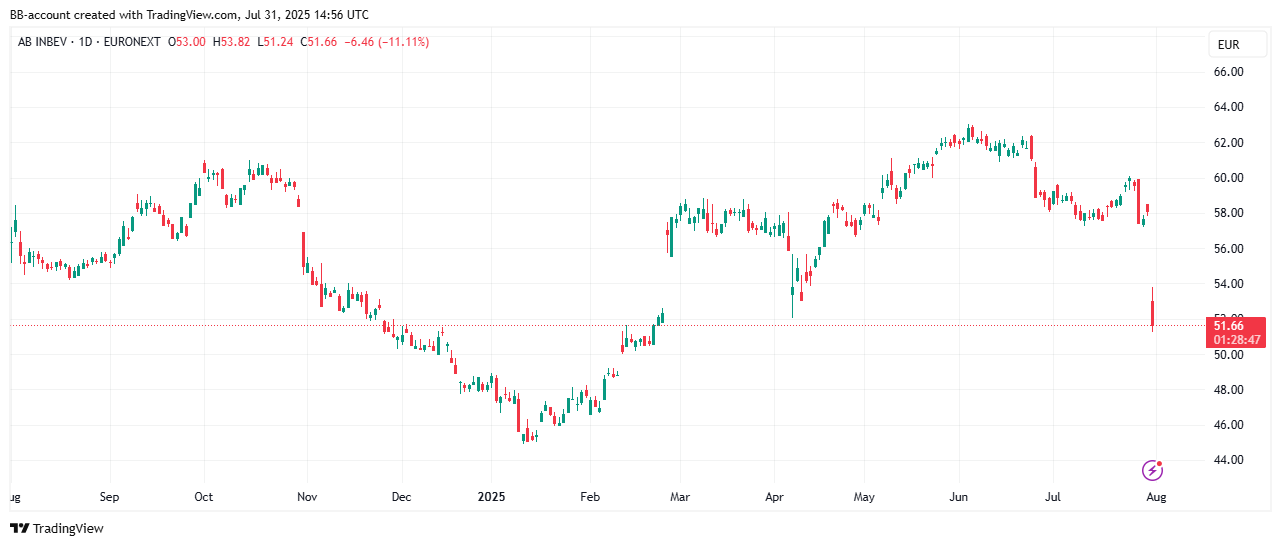
Task: Click the 58.00 price axis label
Action: pos(1228,213)
